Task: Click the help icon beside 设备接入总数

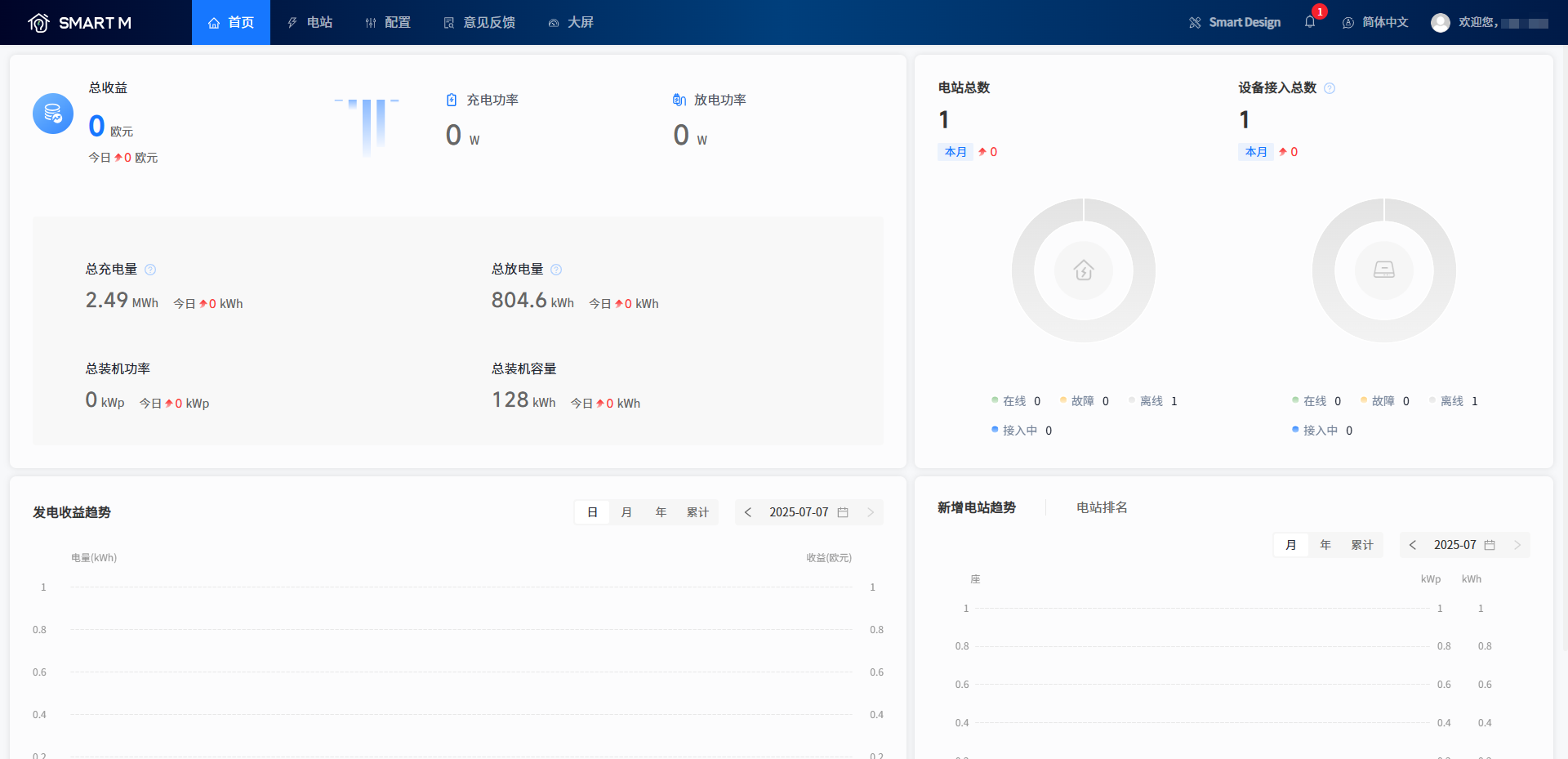Action: click(x=1330, y=88)
